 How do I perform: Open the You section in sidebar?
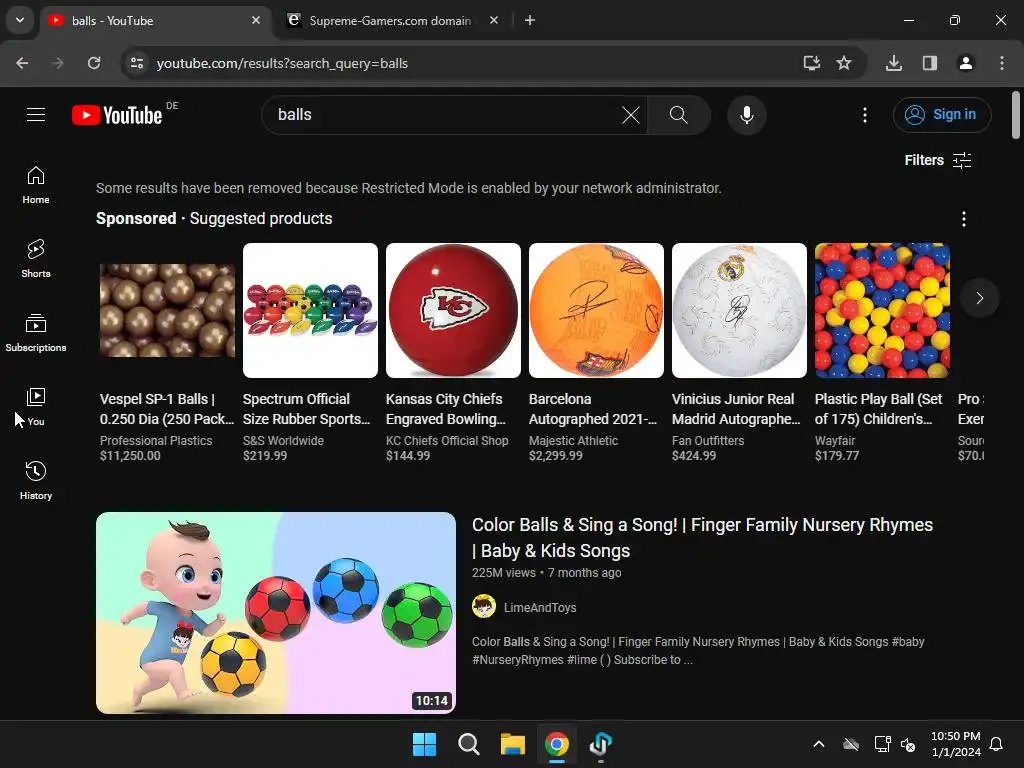tap(36, 407)
